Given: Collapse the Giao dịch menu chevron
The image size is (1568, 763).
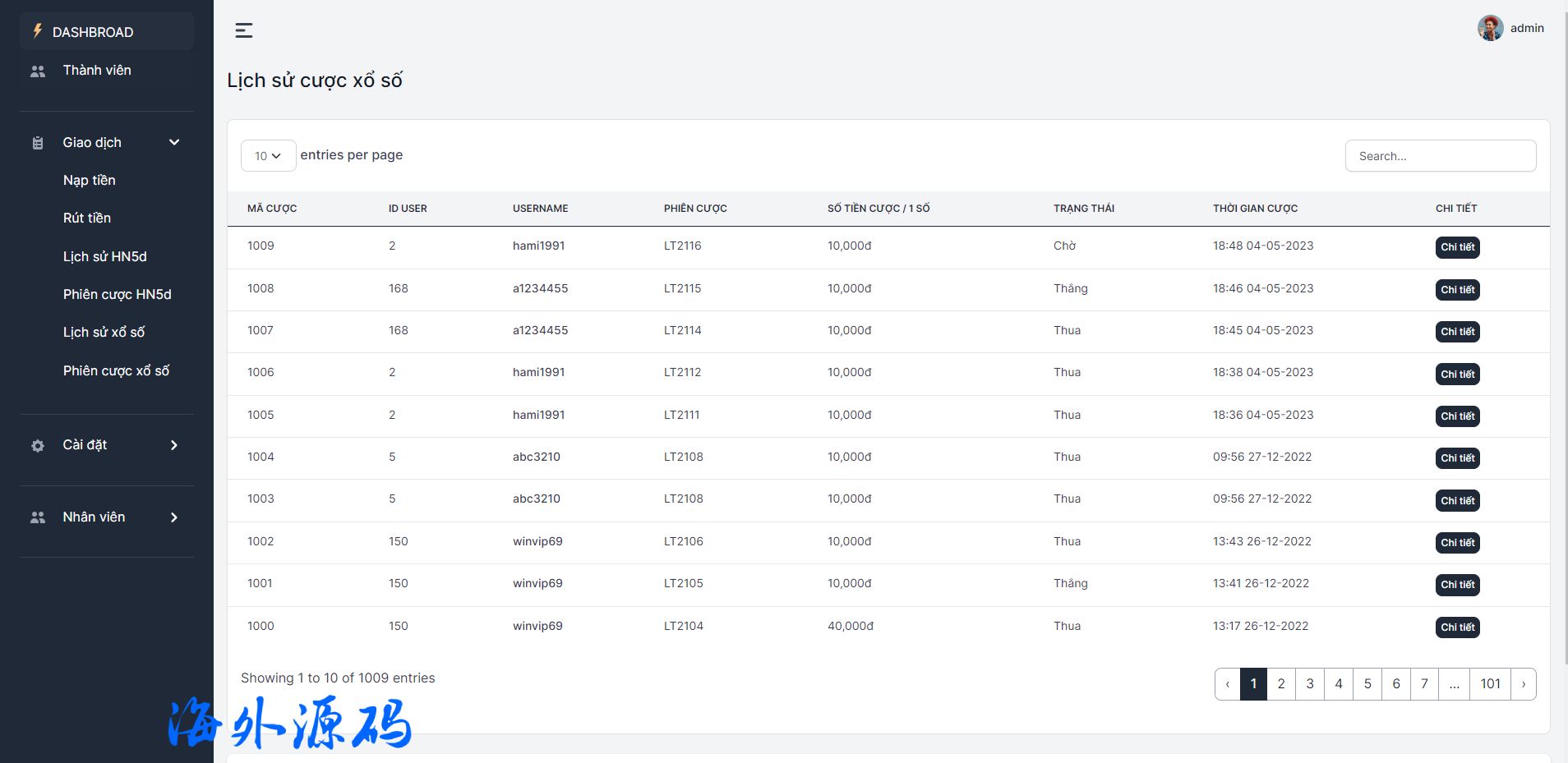Looking at the screenshot, I should tap(174, 143).
